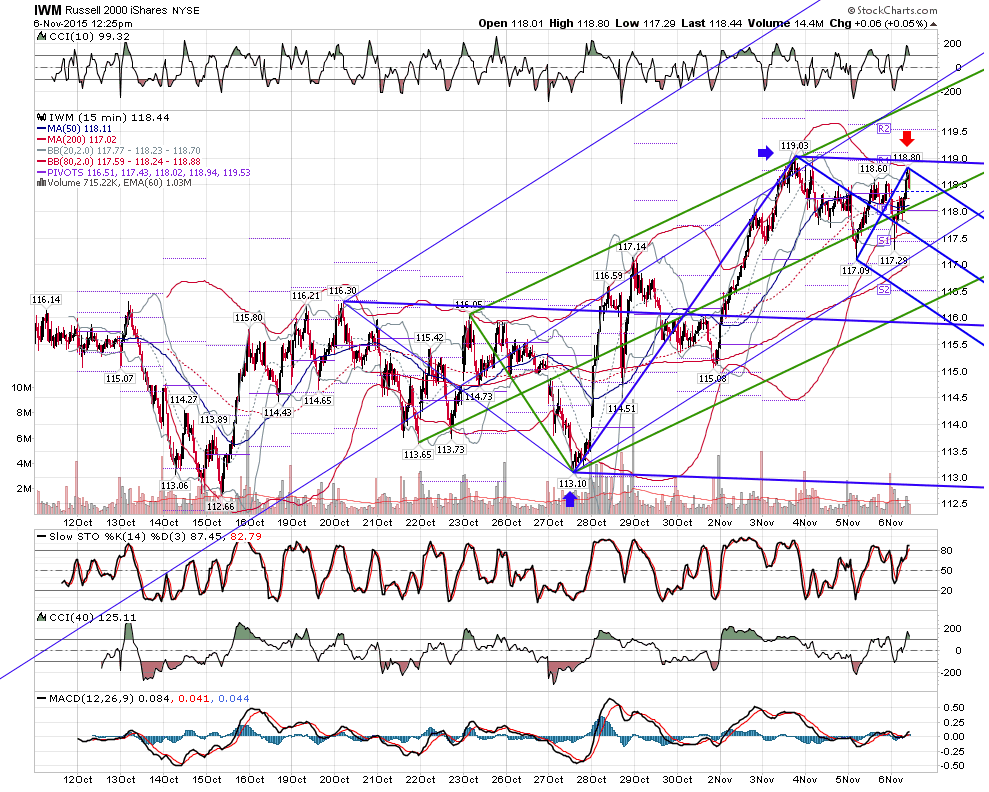Click the Open 118.01 value
This screenshot has height=792, width=989.
[x=511, y=23]
